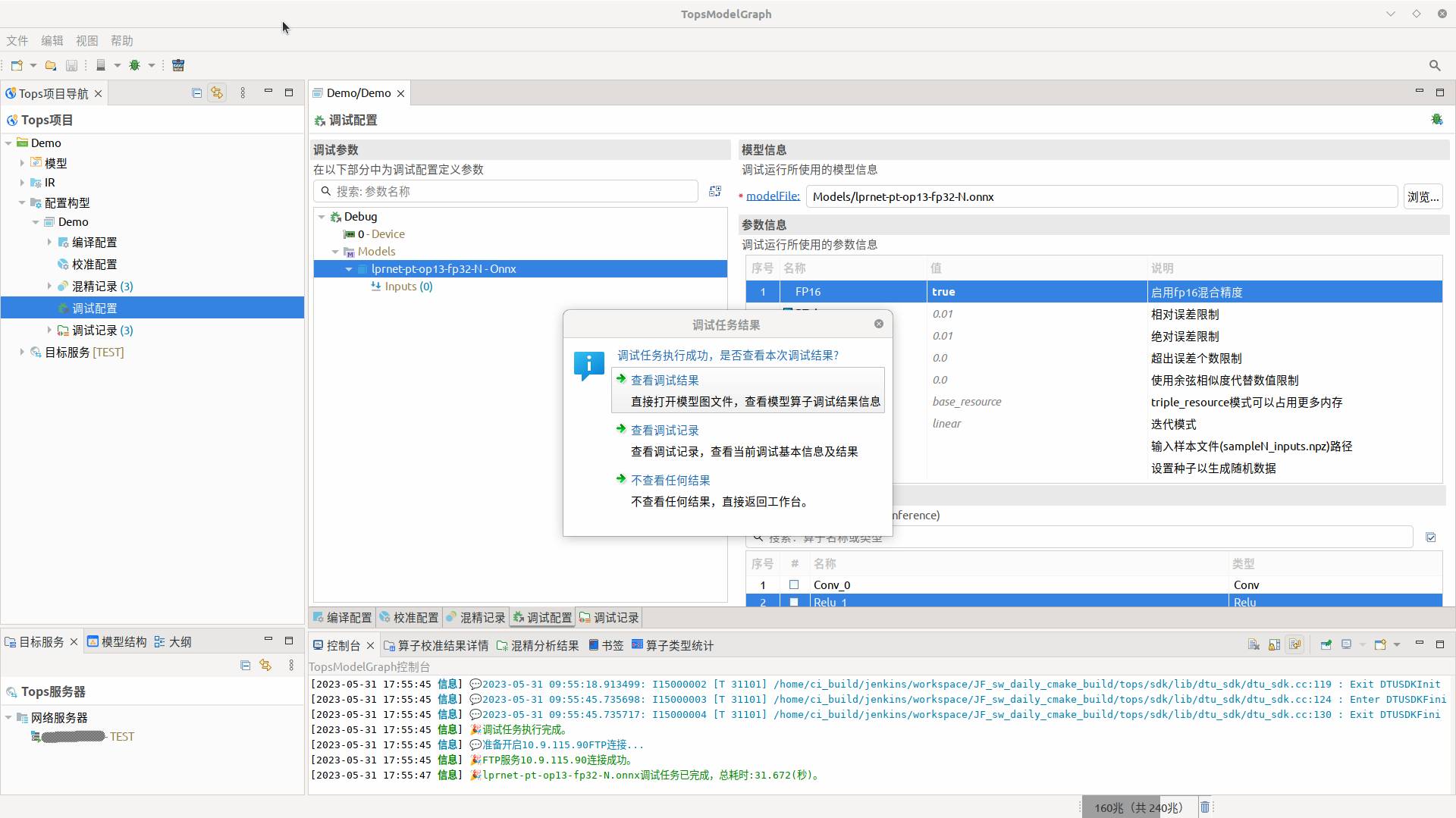Open the dropdown arrow next to the debug bug icon
Screen dimensions: 1456x818
(152, 65)
